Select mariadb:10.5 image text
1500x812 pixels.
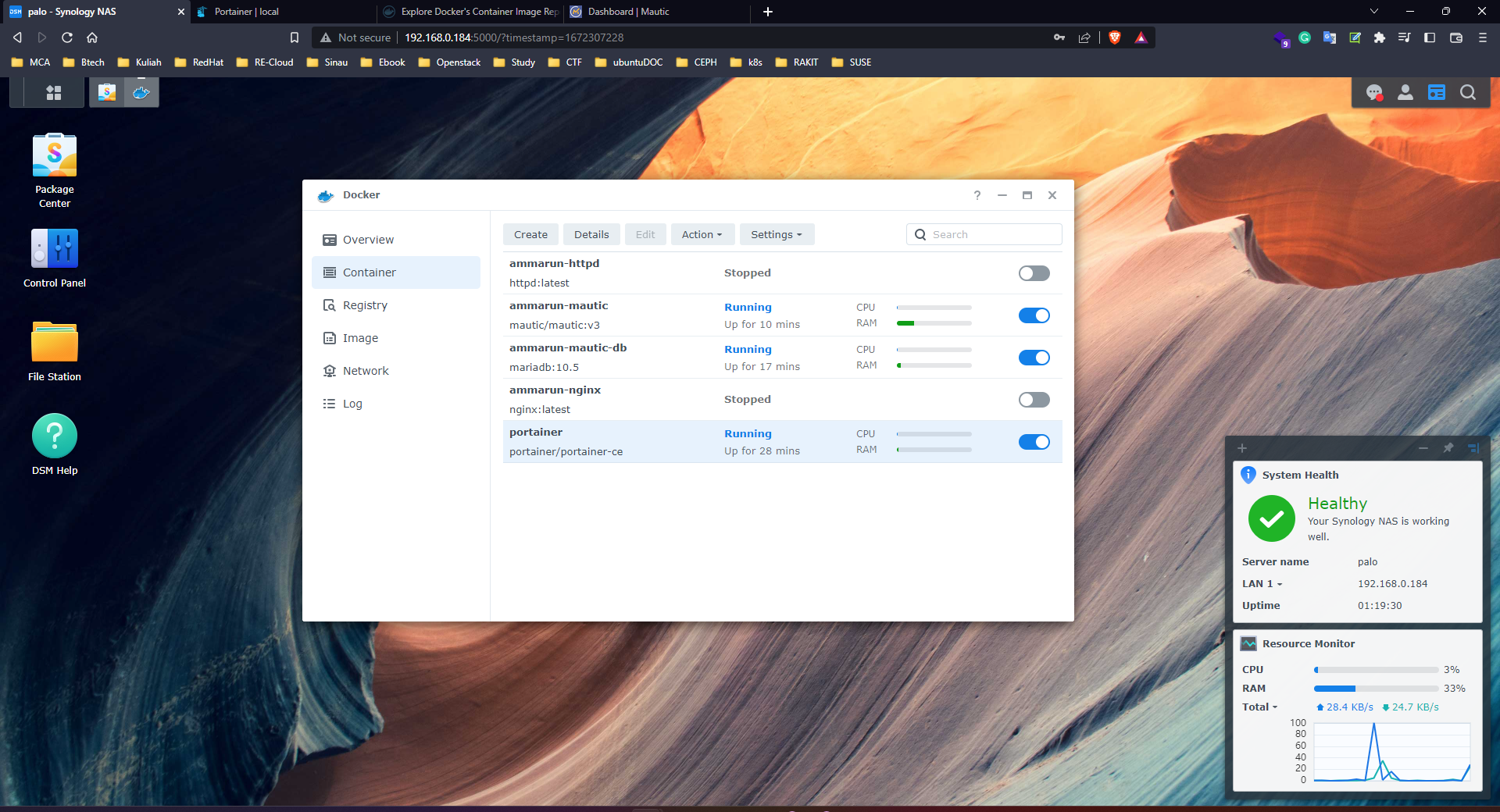click(544, 367)
